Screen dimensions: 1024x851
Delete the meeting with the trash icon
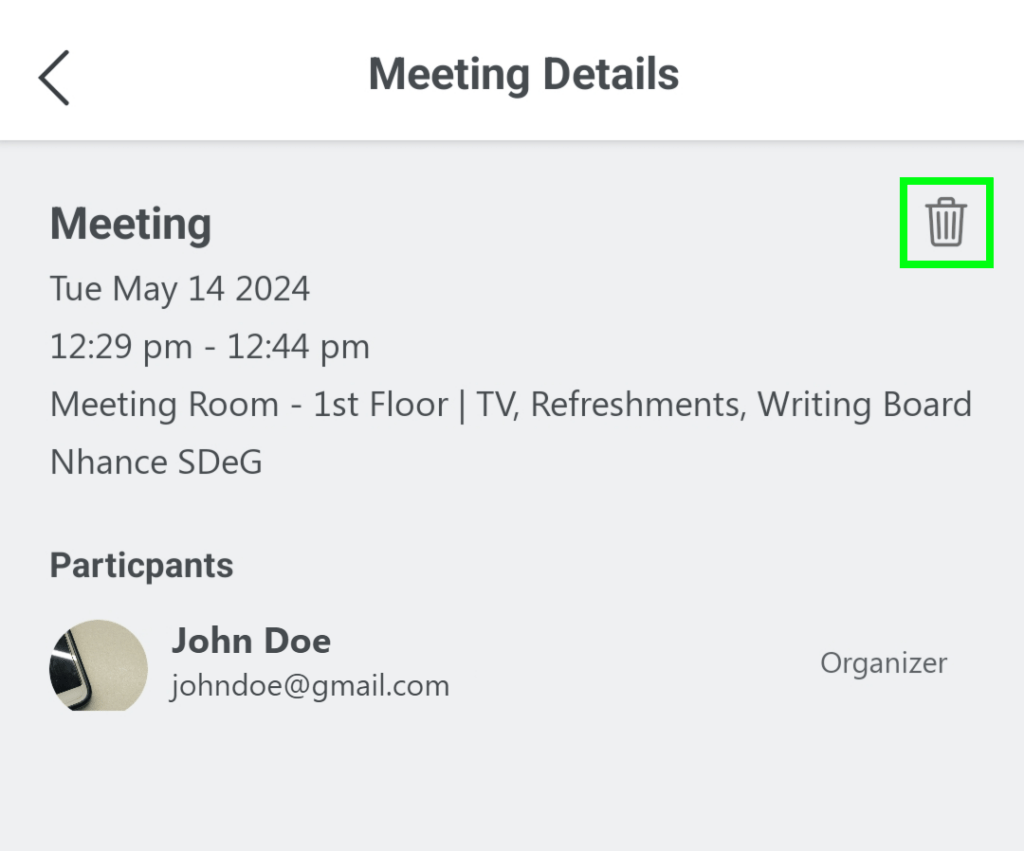[x=945, y=221]
